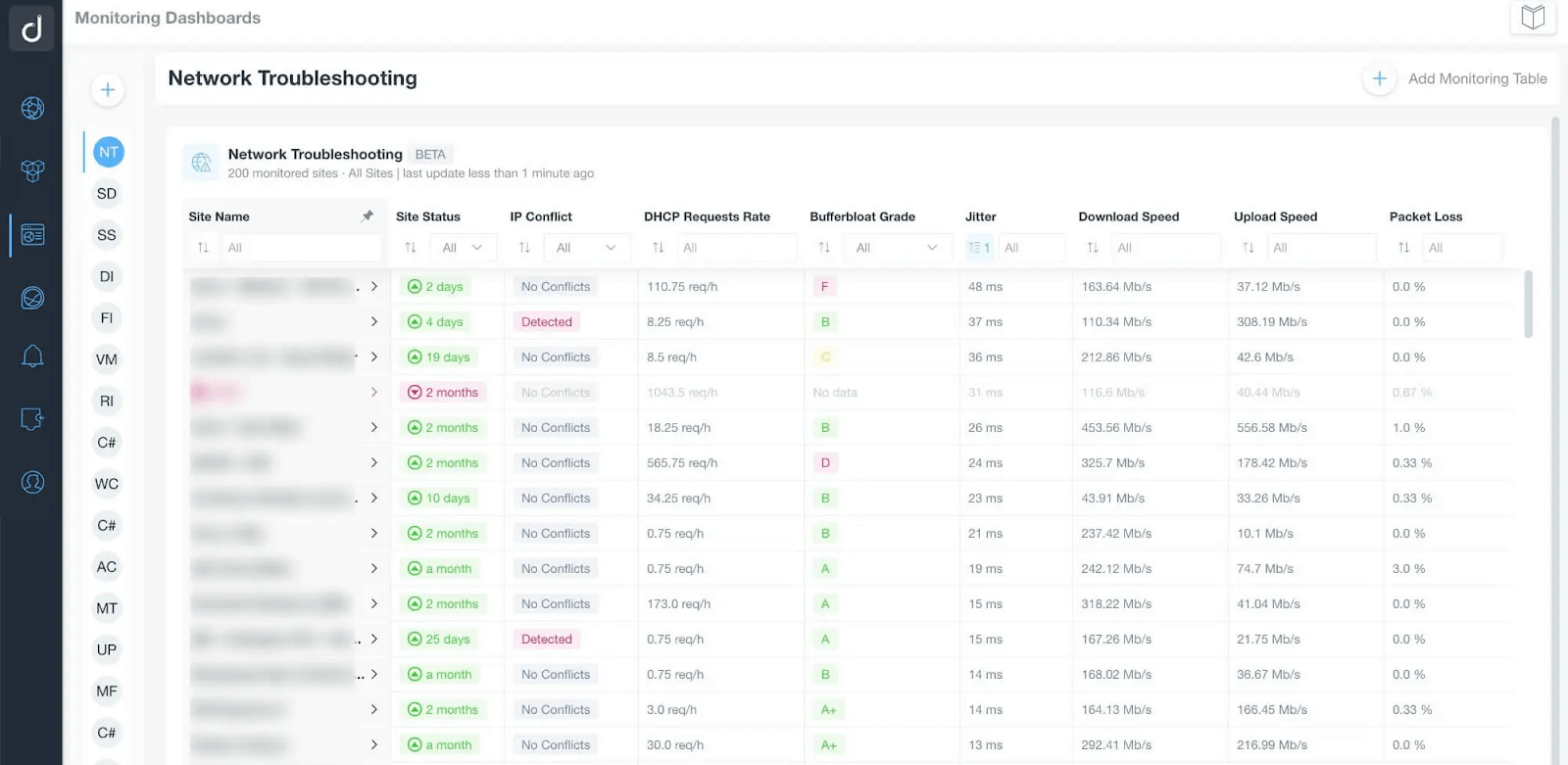
Task: Click the pin icon in Site Name header
Action: pyautogui.click(x=367, y=216)
